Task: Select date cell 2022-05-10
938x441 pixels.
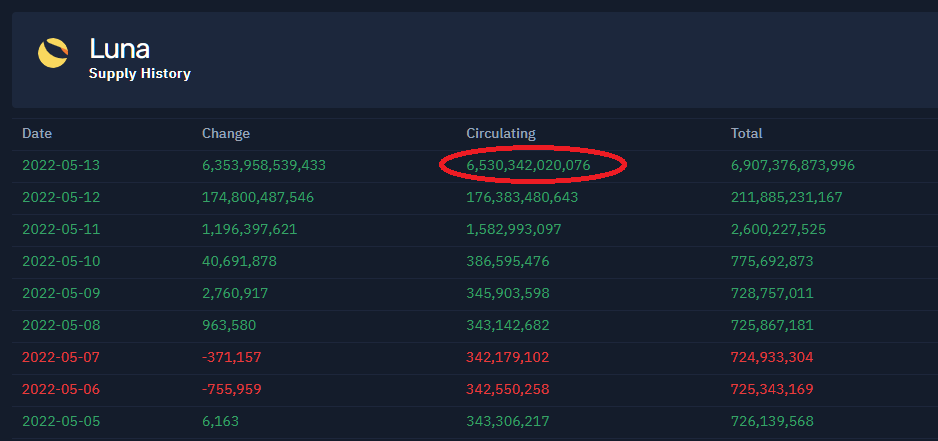Action: point(61,261)
